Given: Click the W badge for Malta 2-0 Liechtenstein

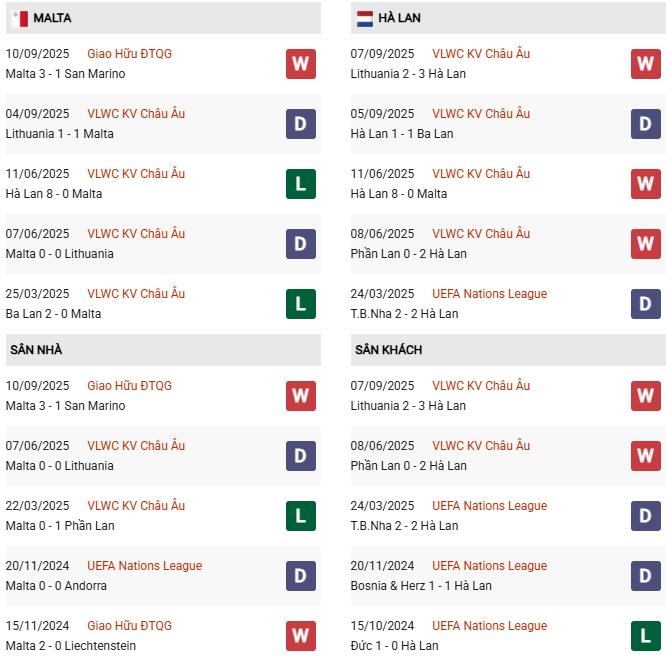Looking at the screenshot, I should coord(300,636).
